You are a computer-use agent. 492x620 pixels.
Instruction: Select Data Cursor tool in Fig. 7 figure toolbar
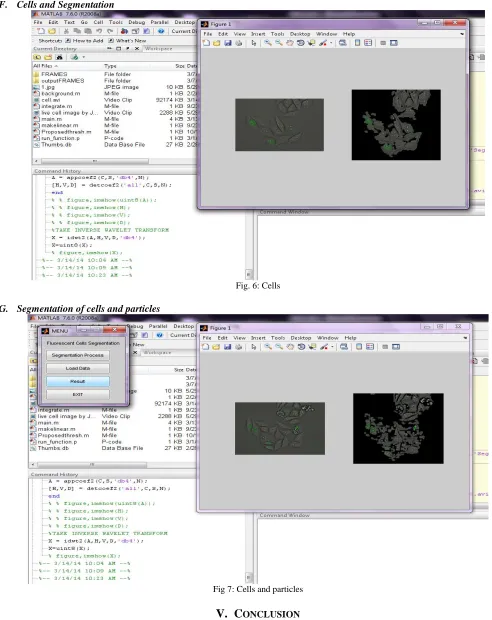point(312,347)
